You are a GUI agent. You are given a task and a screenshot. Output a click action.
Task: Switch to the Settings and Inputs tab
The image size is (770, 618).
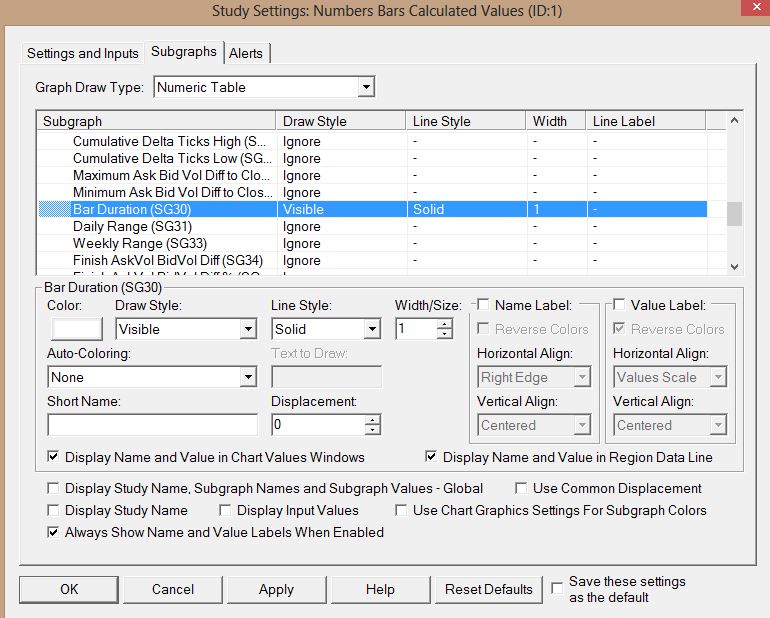click(x=83, y=53)
